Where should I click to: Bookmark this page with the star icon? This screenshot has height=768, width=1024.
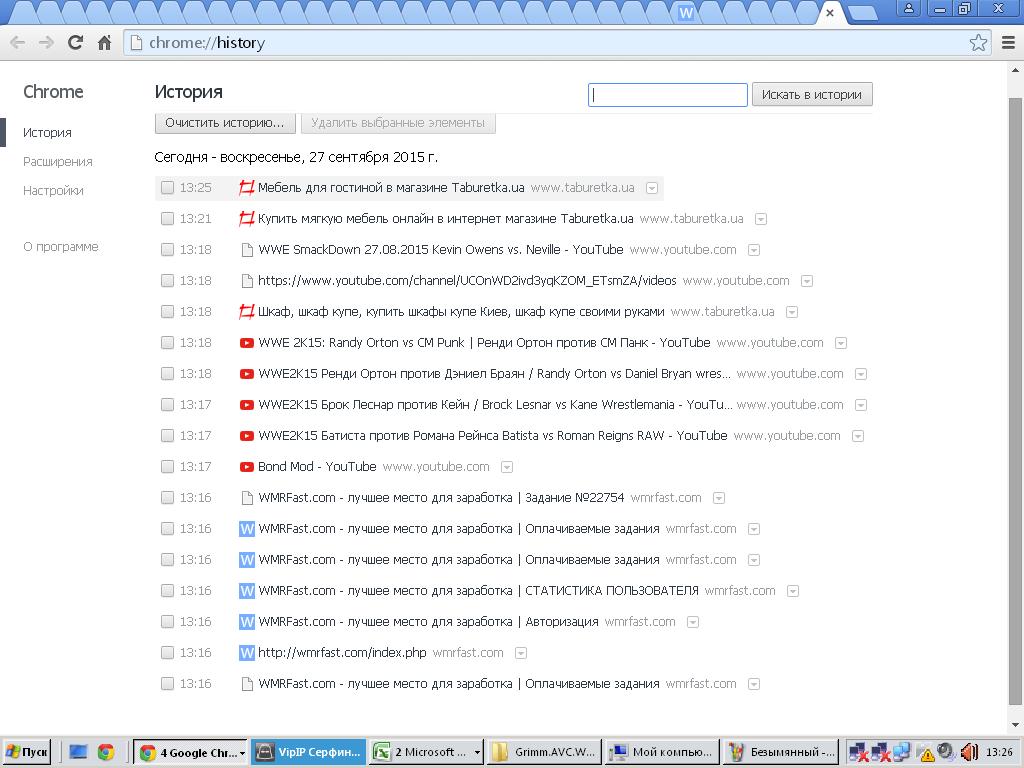click(x=978, y=42)
